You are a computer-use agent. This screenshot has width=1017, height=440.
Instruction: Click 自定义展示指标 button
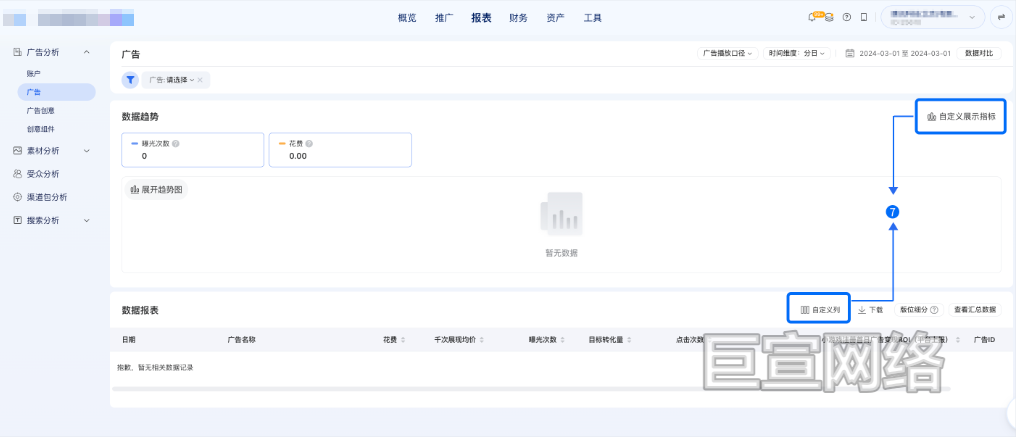[x=961, y=117]
